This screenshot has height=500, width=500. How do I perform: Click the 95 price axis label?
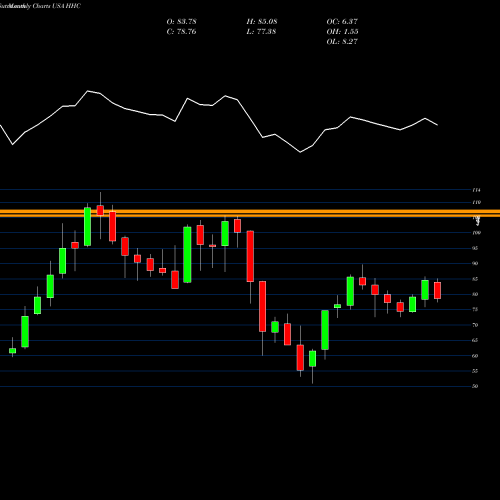475,248
